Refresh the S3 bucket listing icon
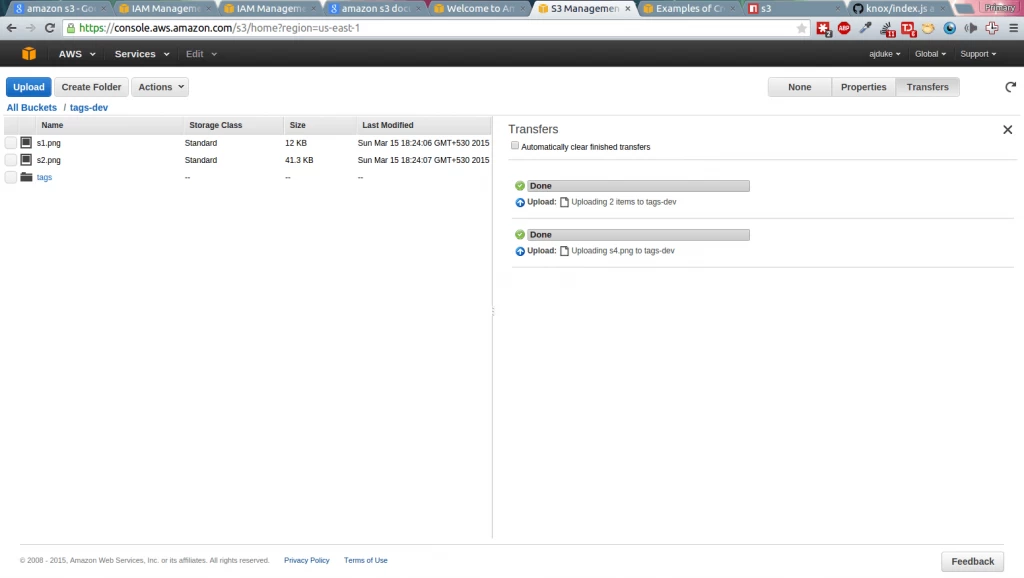1024x578 pixels. (1010, 87)
